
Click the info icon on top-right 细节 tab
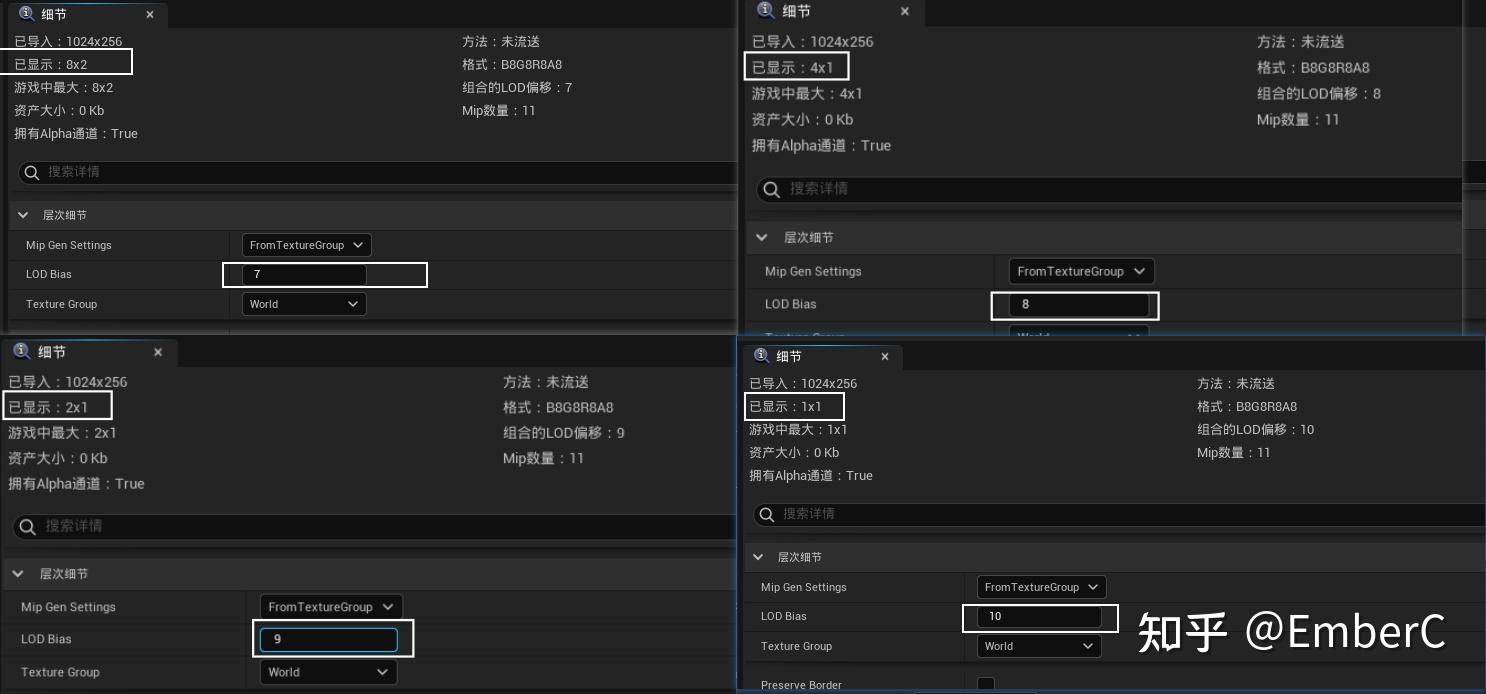pyautogui.click(x=764, y=11)
